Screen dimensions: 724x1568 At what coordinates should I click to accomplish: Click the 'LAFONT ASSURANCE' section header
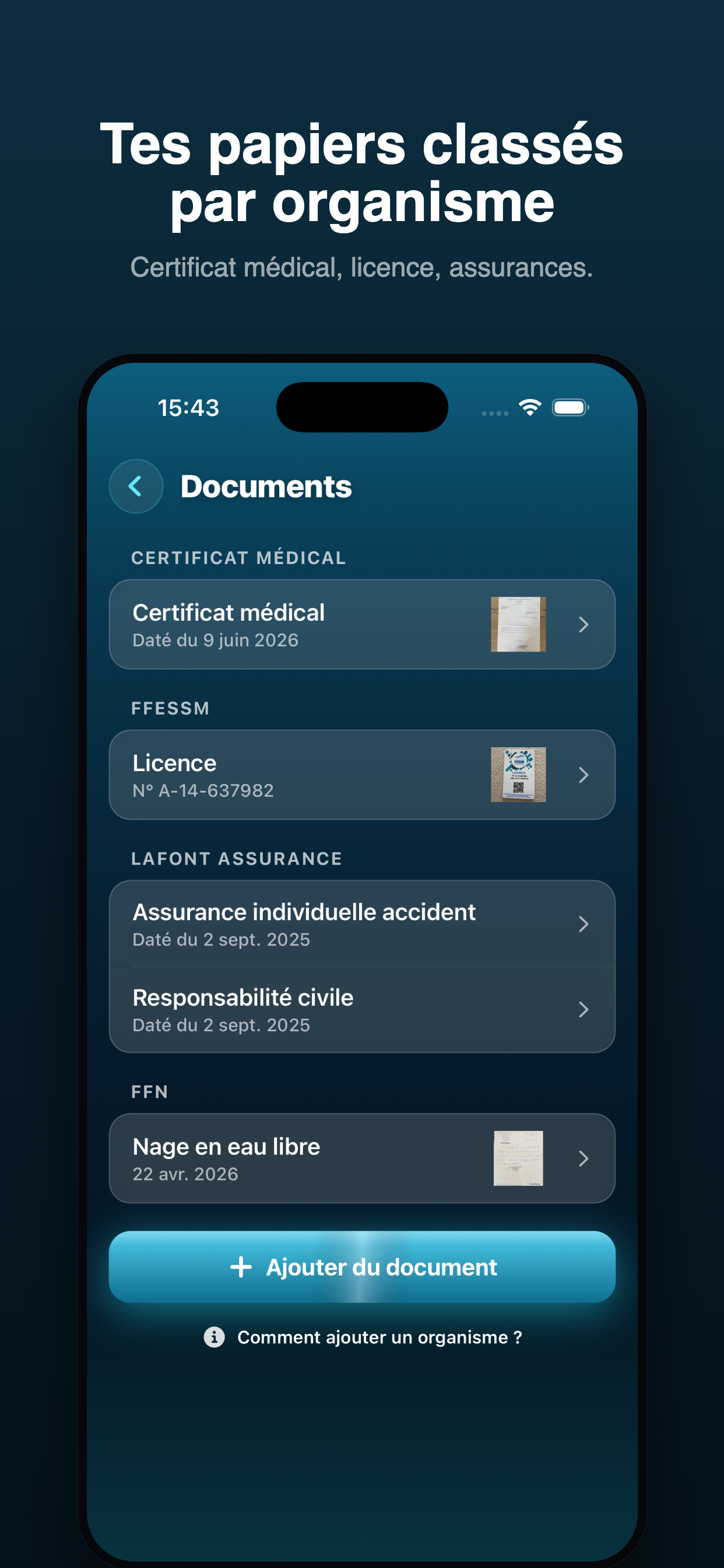coord(237,858)
